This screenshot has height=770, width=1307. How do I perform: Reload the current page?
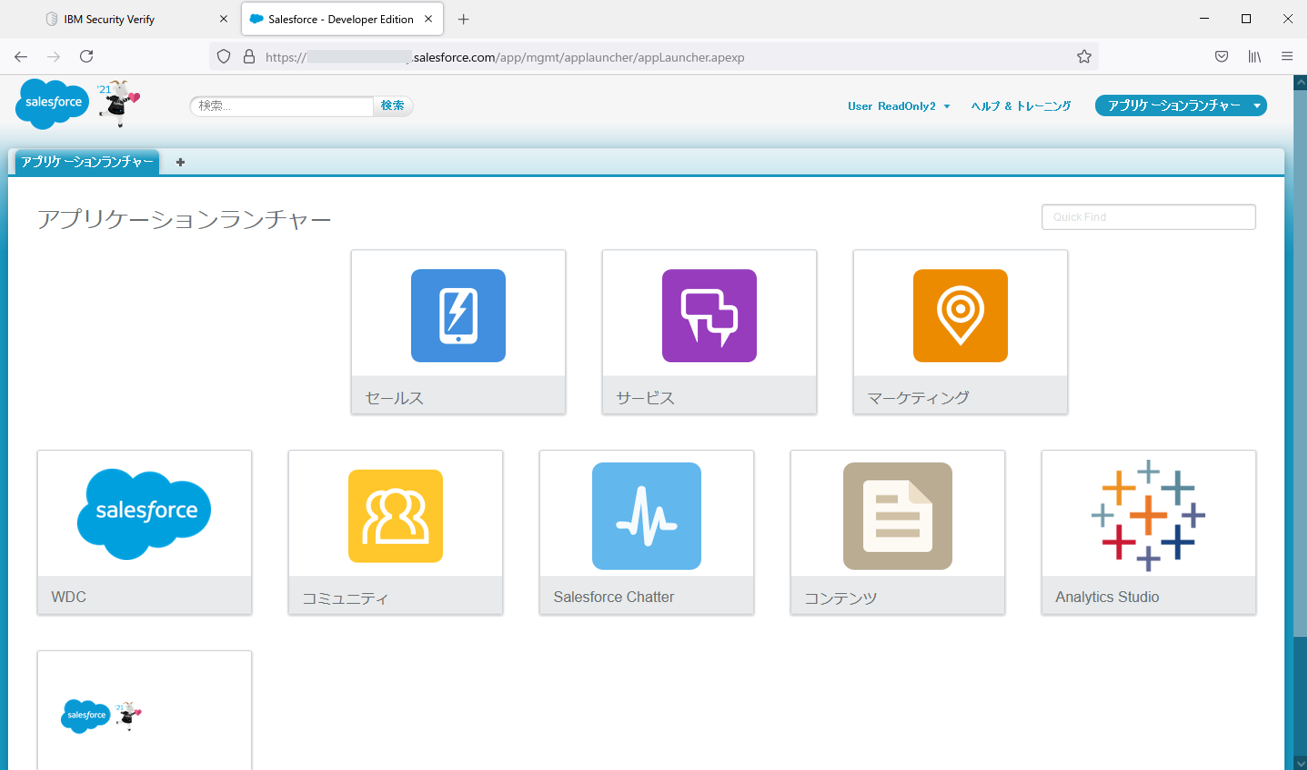[86, 57]
